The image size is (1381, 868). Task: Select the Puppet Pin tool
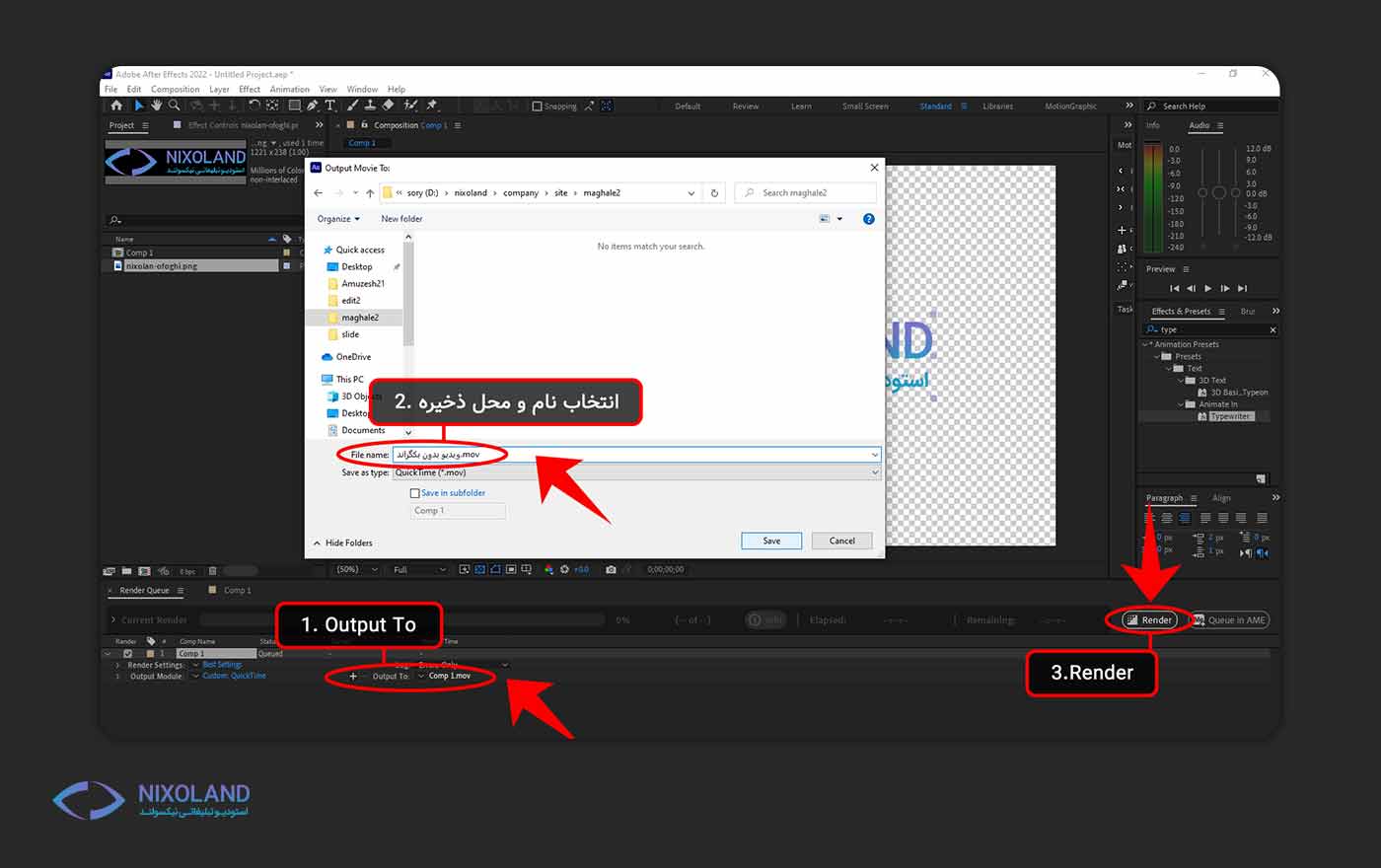pos(432,106)
